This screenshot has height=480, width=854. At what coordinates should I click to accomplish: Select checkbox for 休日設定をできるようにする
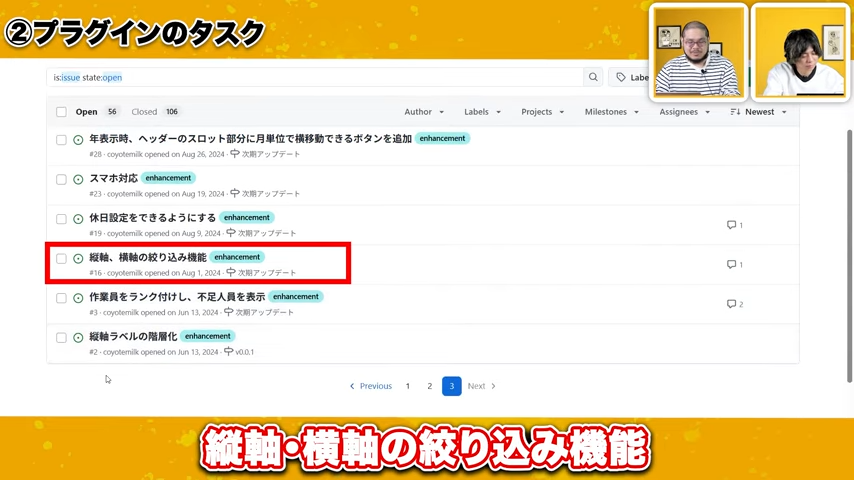(x=62, y=219)
